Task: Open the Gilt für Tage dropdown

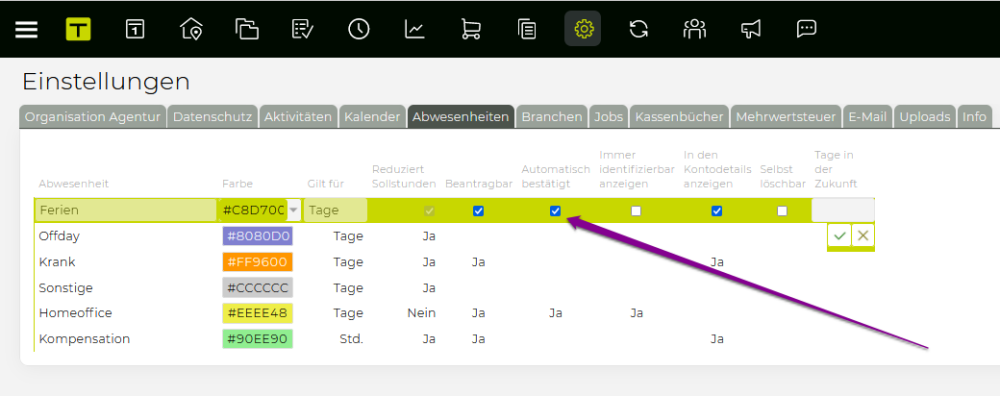Action: click(x=335, y=210)
